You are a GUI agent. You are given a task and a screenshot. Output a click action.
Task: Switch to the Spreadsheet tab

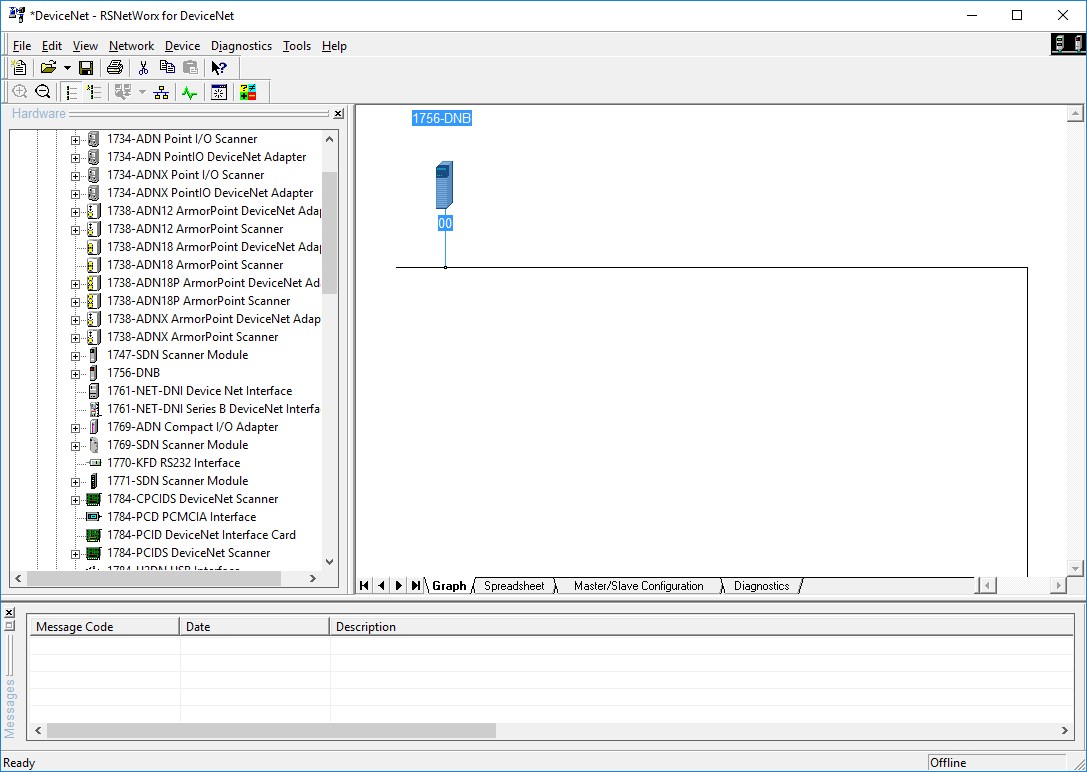click(514, 586)
